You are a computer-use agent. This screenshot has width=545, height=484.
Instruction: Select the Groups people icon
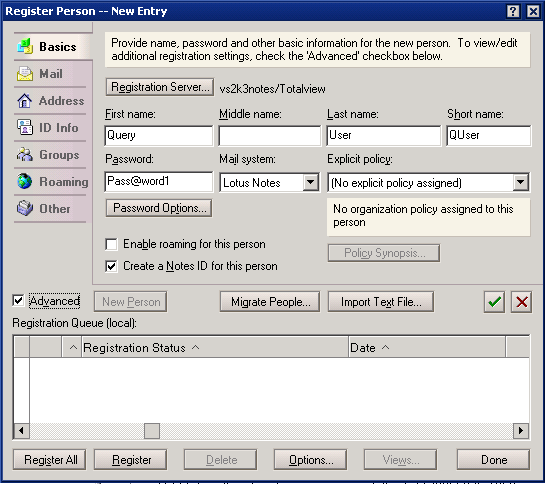tap(25, 154)
